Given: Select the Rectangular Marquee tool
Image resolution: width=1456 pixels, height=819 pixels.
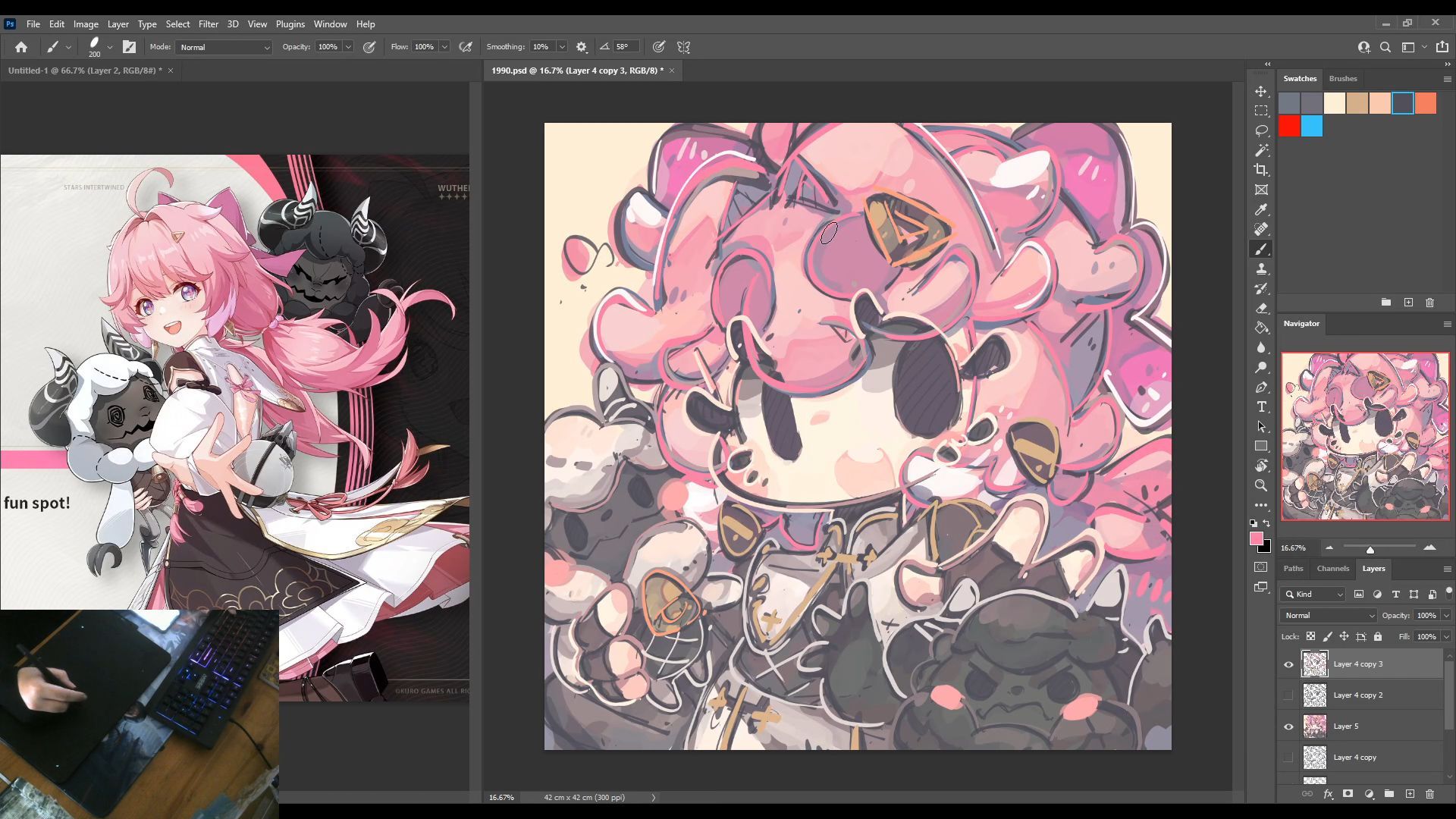Looking at the screenshot, I should click(x=1261, y=111).
